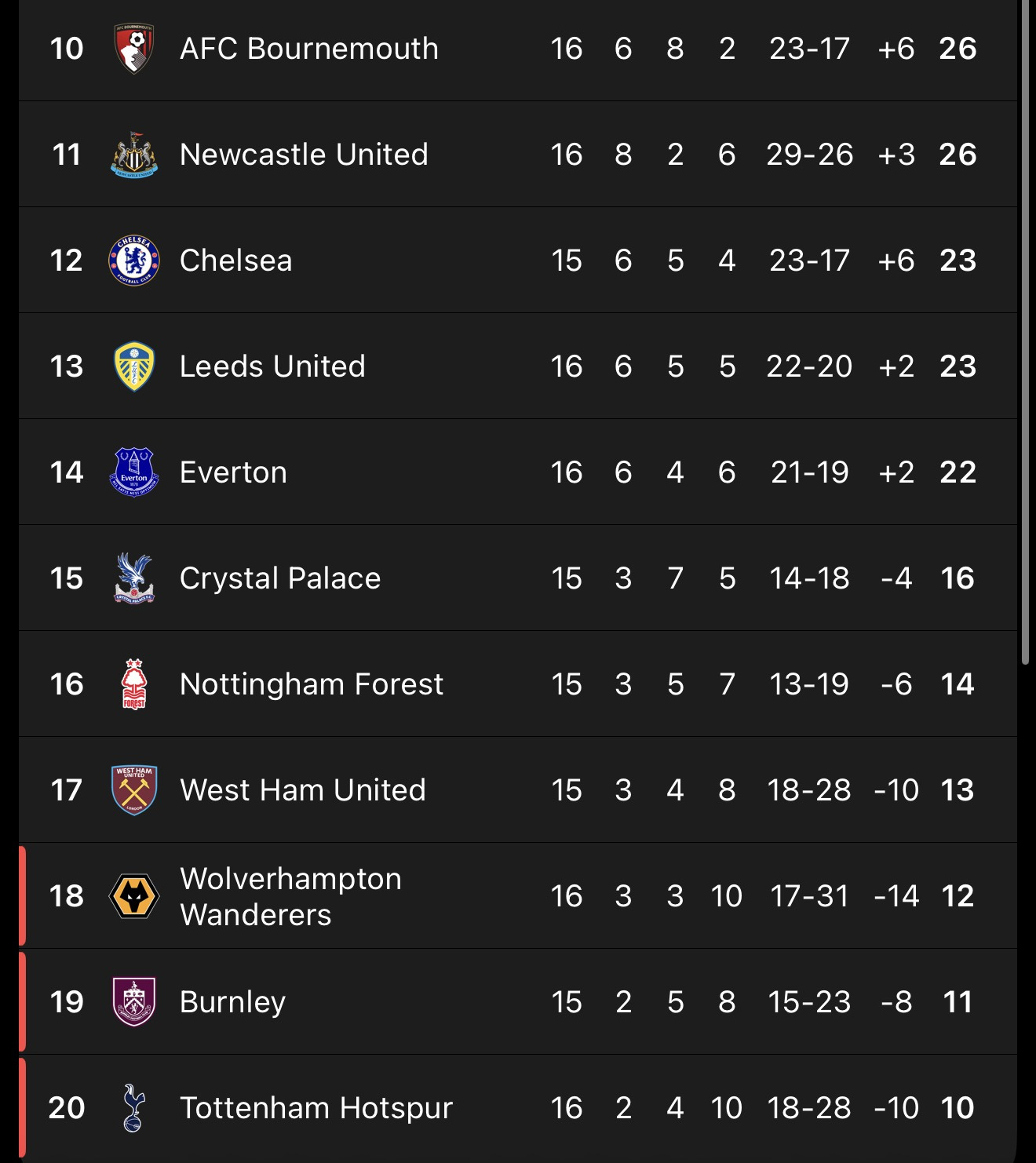Select Crystal Palace's 14-18 goals record
Screen dimensions: 1036x1163
809,578
